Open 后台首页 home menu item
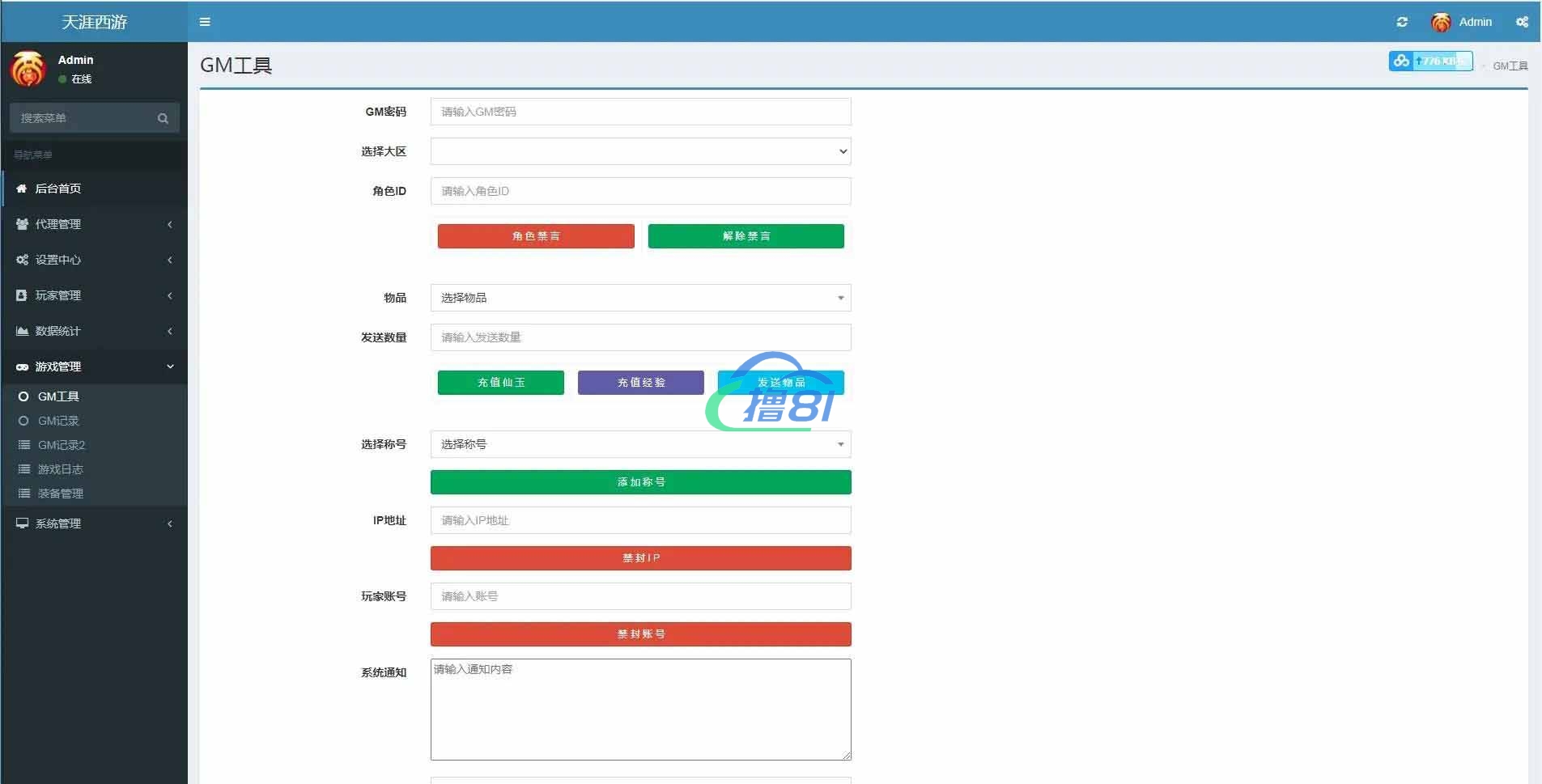Screen dimensions: 1542x784 coord(57,189)
